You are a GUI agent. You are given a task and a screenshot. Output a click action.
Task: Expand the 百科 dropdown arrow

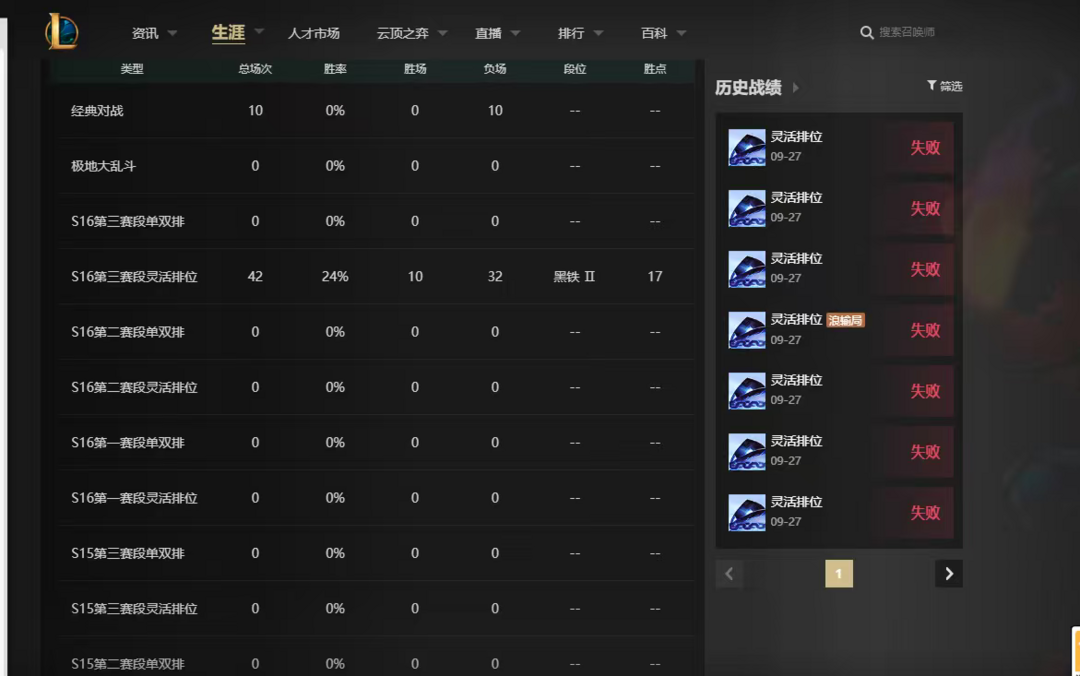tap(681, 33)
